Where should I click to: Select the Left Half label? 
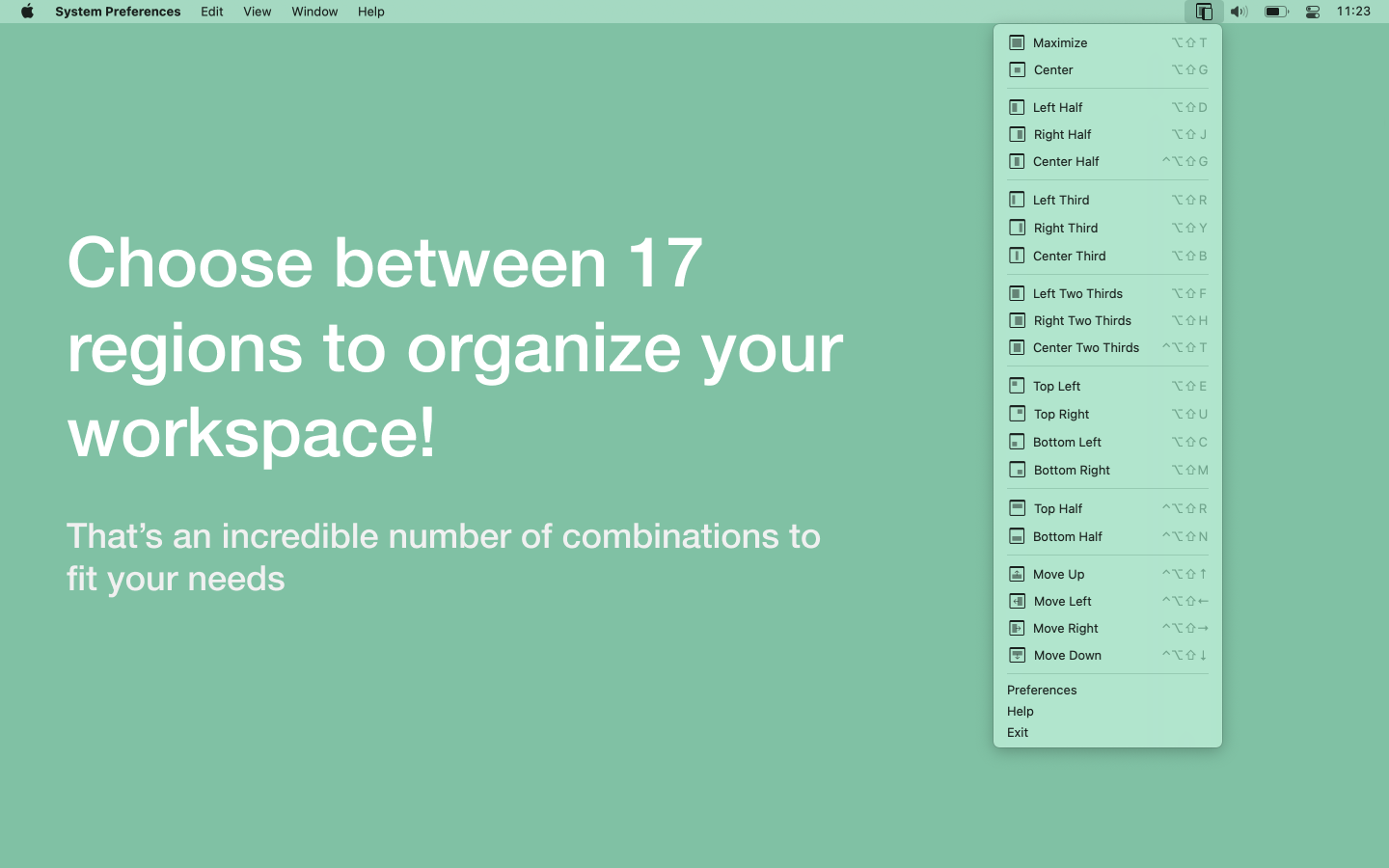click(1058, 107)
